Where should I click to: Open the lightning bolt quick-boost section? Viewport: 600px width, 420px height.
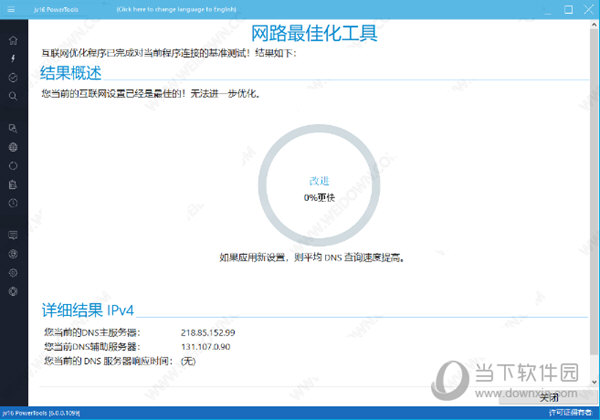pyautogui.click(x=13, y=59)
